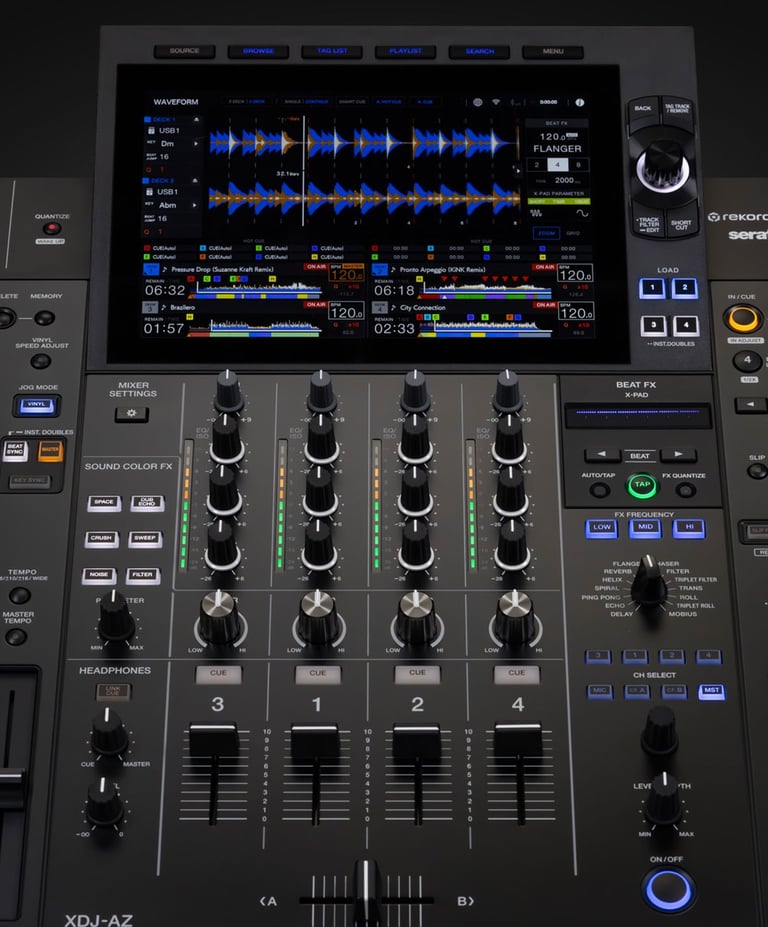Collapse the Deck 3 arrow on the screen
Viewport: 768px width, 927px height.
(195, 180)
